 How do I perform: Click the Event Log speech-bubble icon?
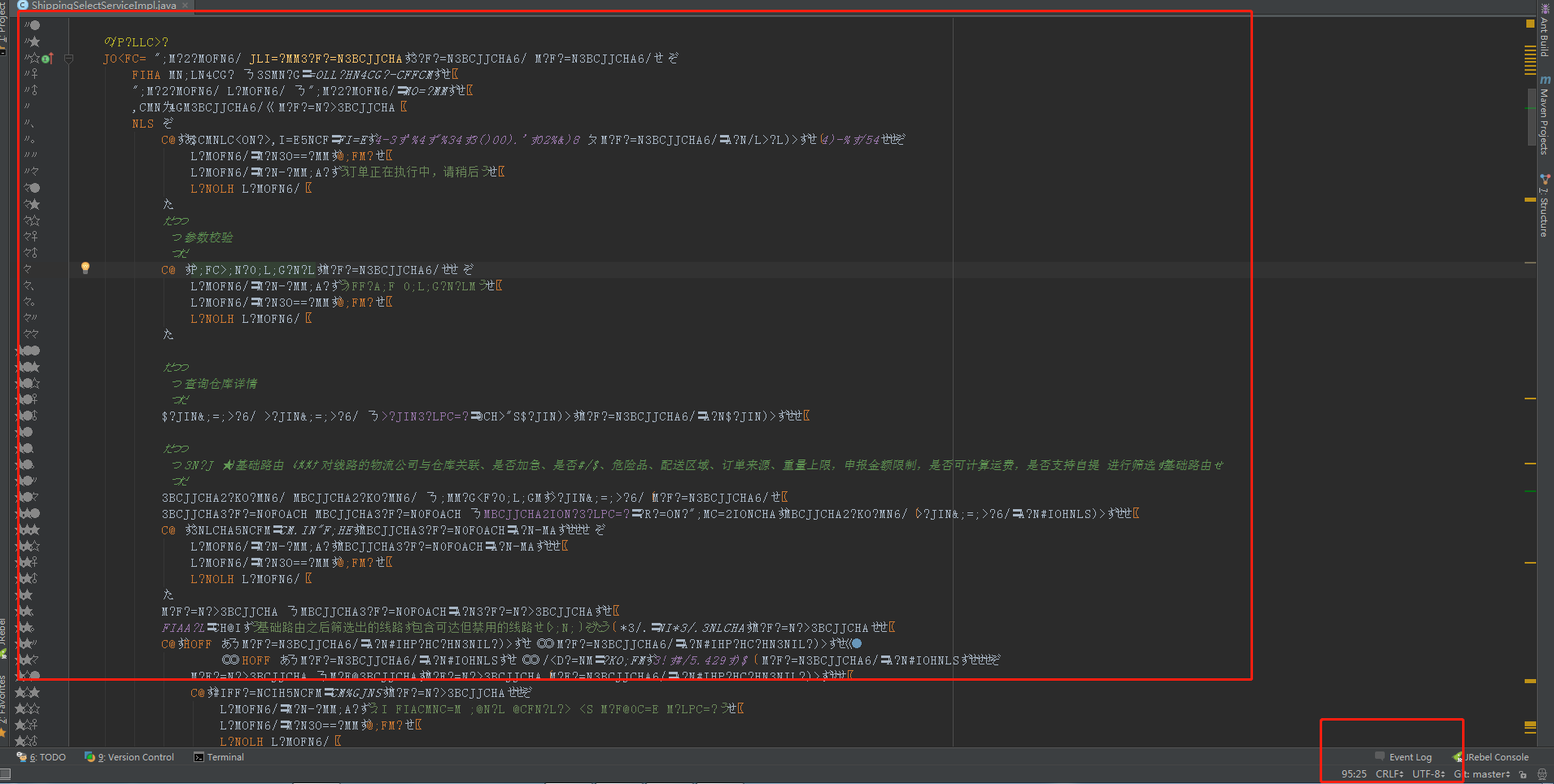(1379, 756)
